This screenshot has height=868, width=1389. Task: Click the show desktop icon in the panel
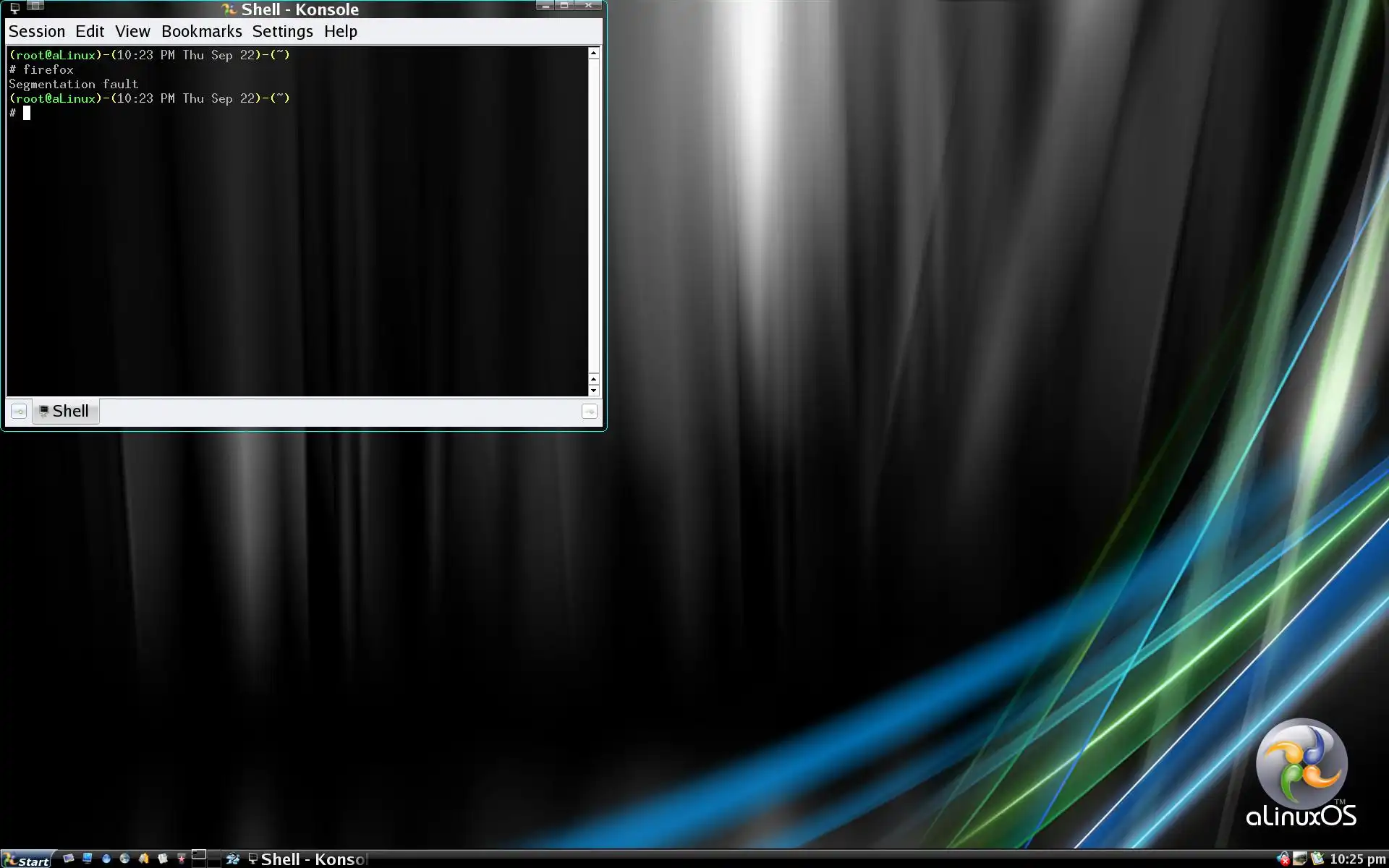tap(69, 858)
